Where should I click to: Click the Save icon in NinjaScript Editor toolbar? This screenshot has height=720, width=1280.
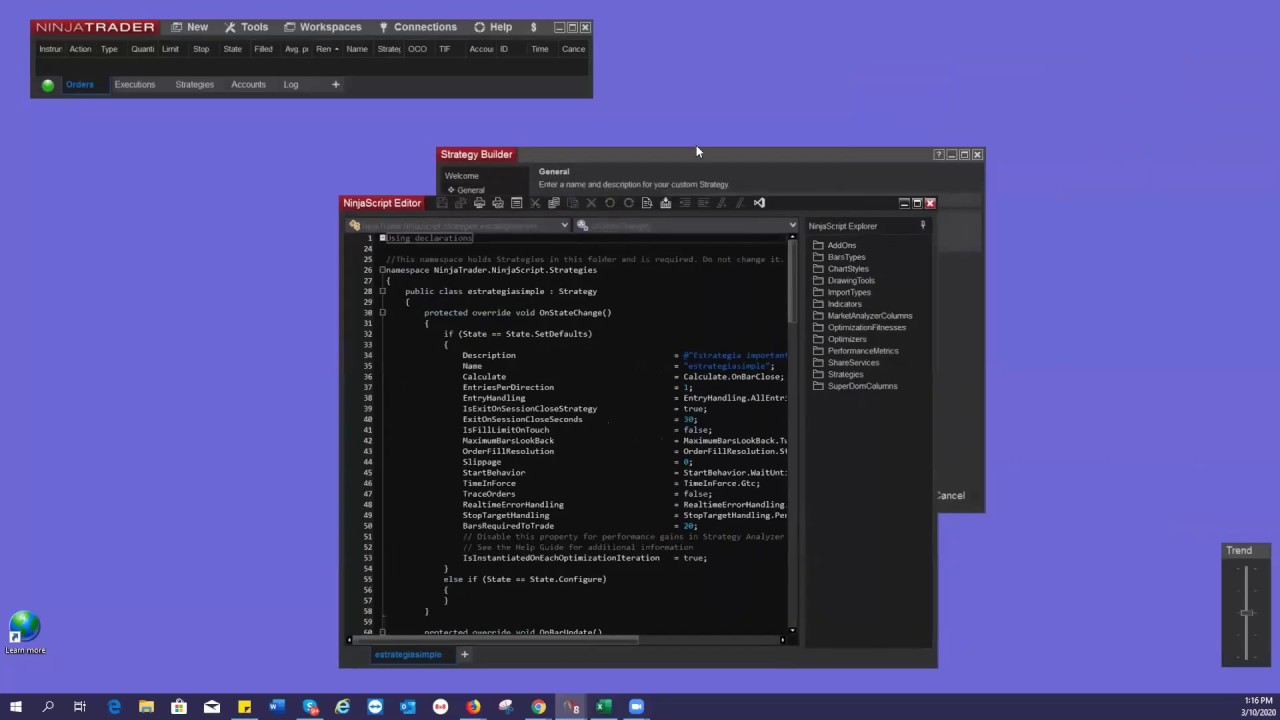pyautogui.click(x=442, y=203)
